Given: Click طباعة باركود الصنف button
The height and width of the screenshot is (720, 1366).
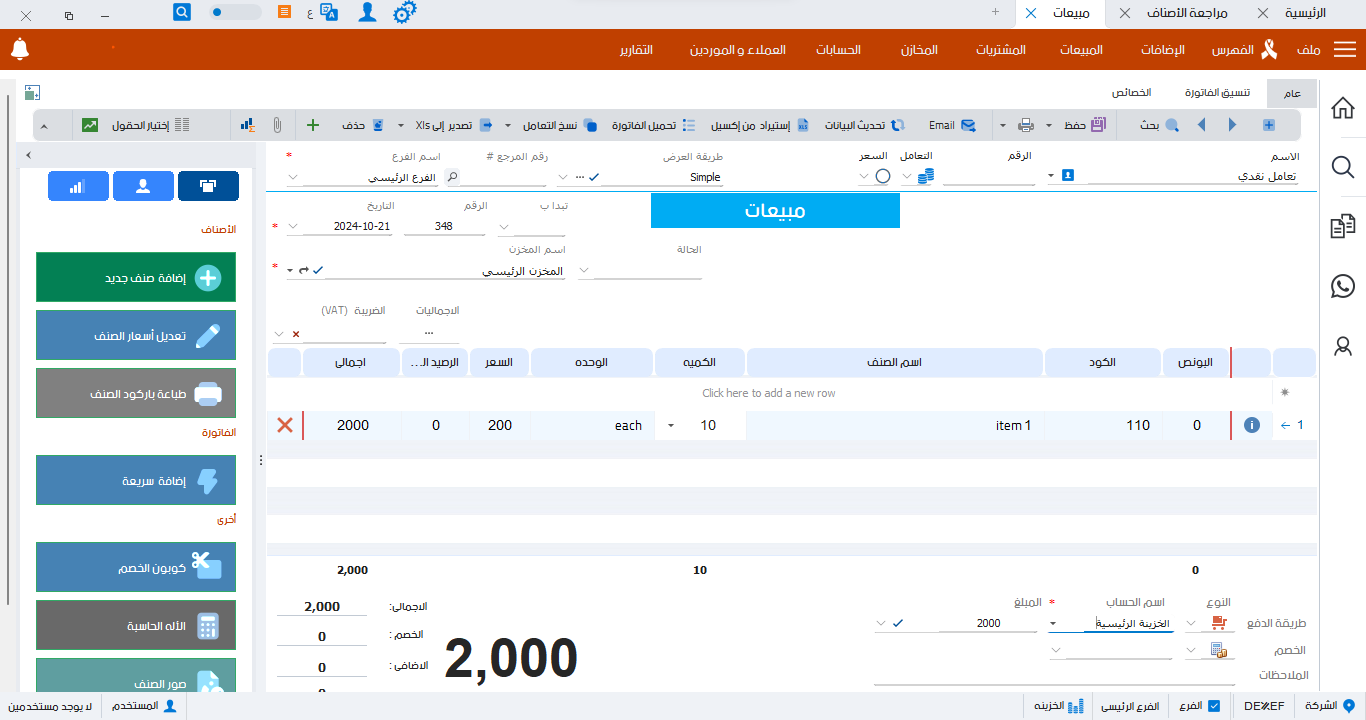Looking at the screenshot, I should [x=136, y=393].
